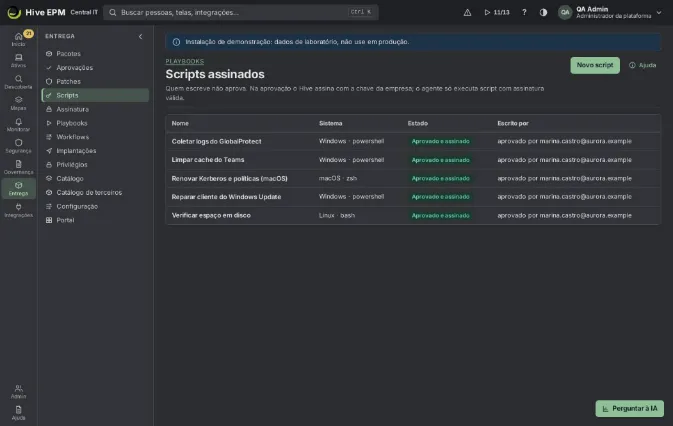Expand the QA Admin user menu chevron
The image size is (673, 426).
tap(659, 12)
